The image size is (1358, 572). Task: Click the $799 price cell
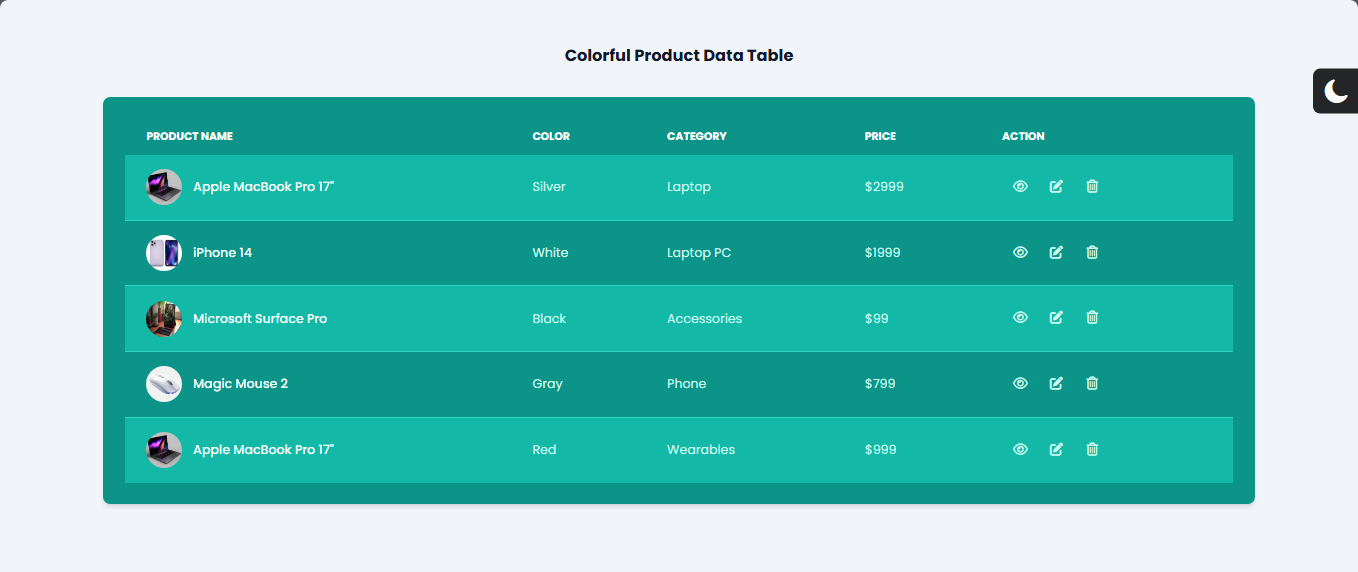pyautogui.click(x=880, y=384)
